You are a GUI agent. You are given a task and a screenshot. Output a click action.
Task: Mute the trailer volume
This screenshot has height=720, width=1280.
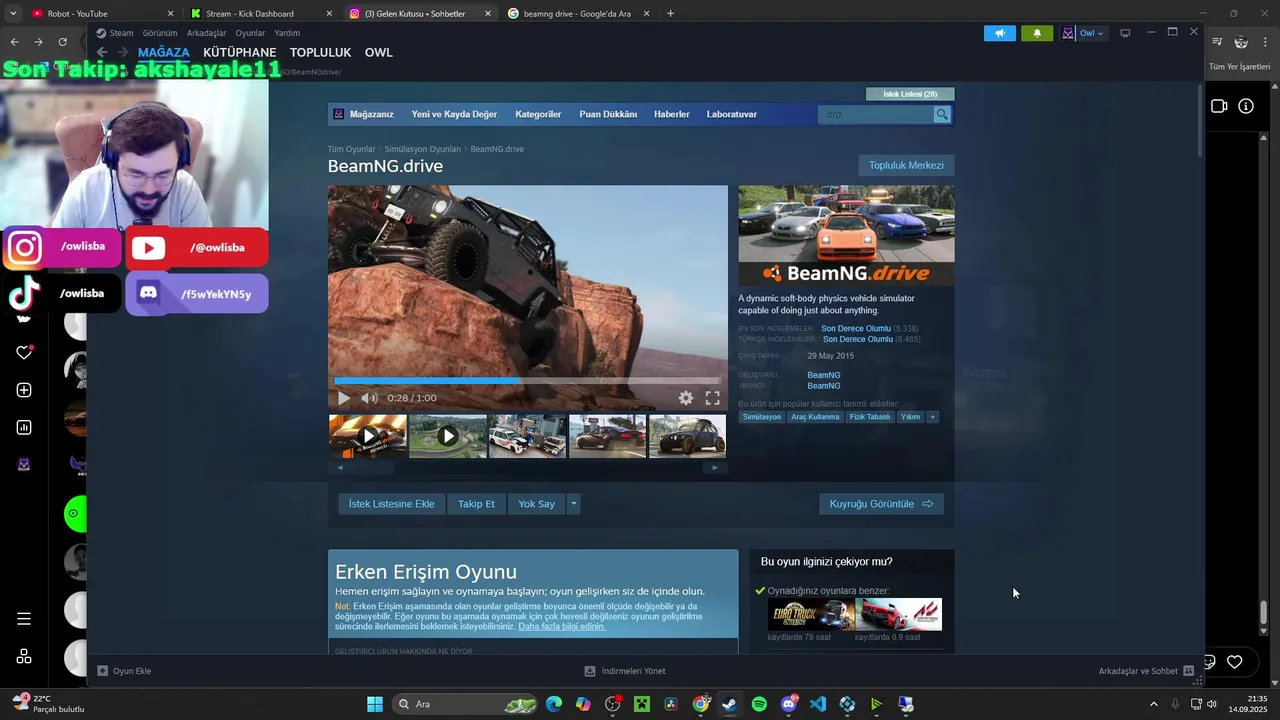coord(369,398)
